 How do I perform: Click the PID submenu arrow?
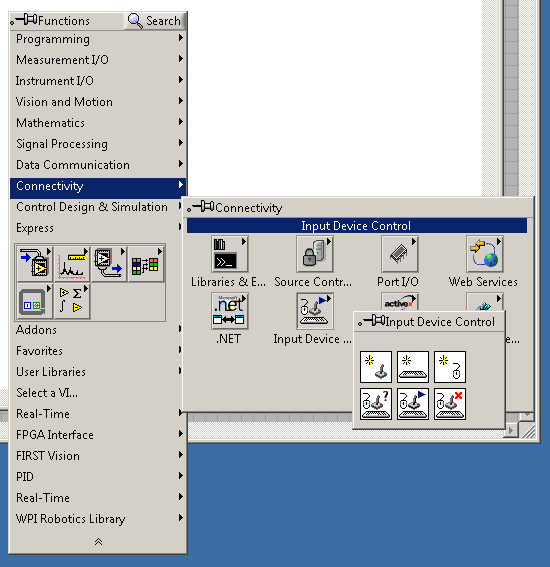click(181, 476)
